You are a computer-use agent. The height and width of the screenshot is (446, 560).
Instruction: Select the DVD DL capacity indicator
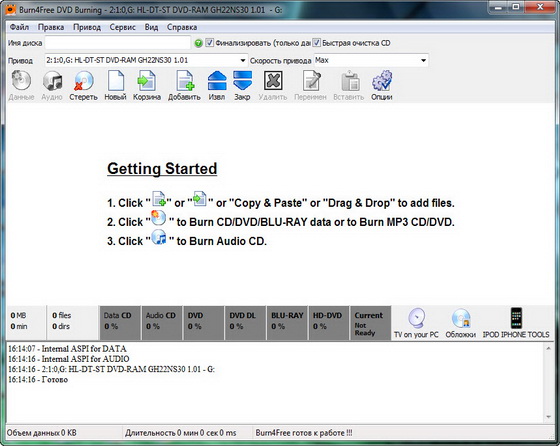(245, 322)
